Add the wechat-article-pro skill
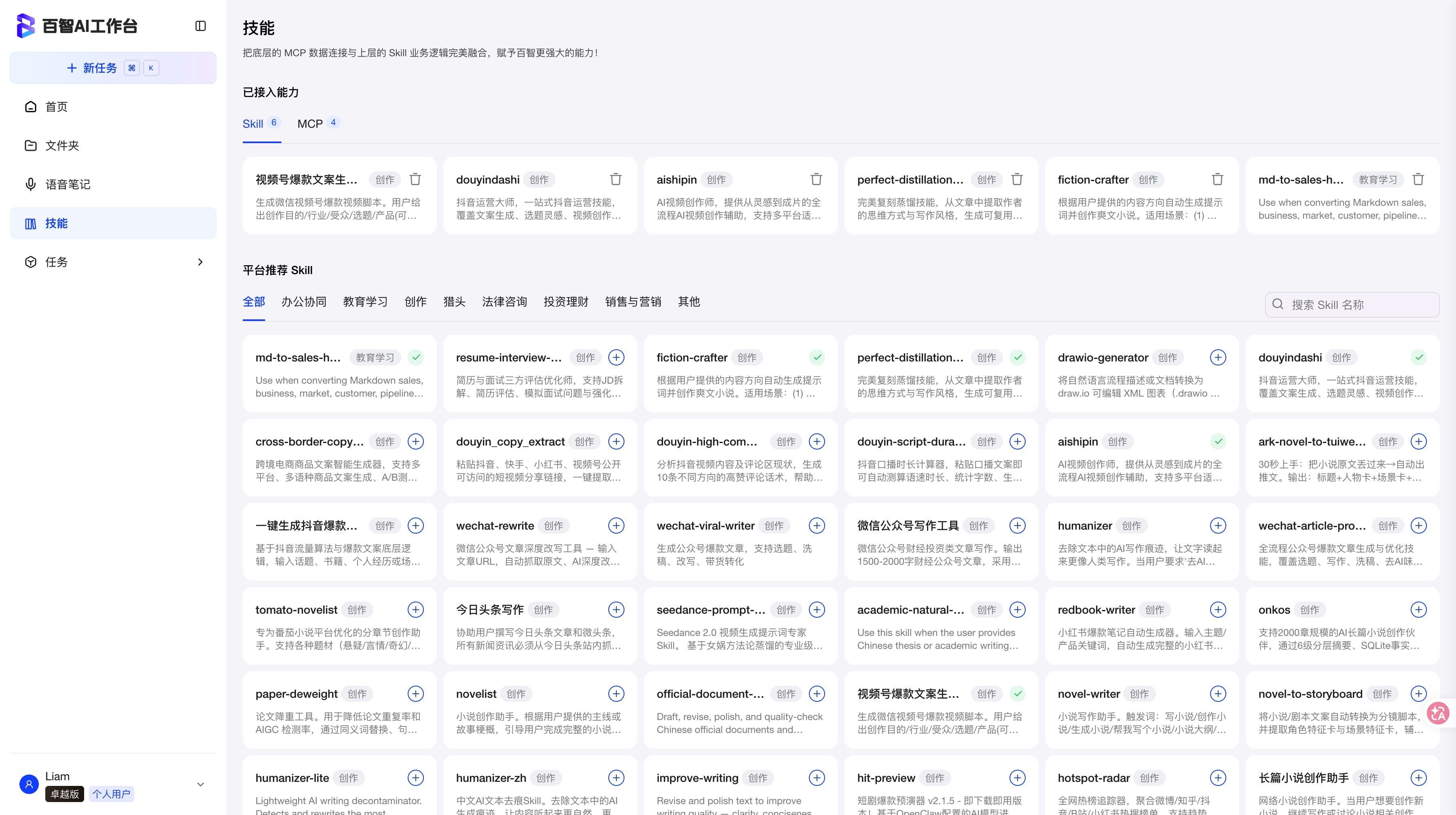 click(1419, 526)
